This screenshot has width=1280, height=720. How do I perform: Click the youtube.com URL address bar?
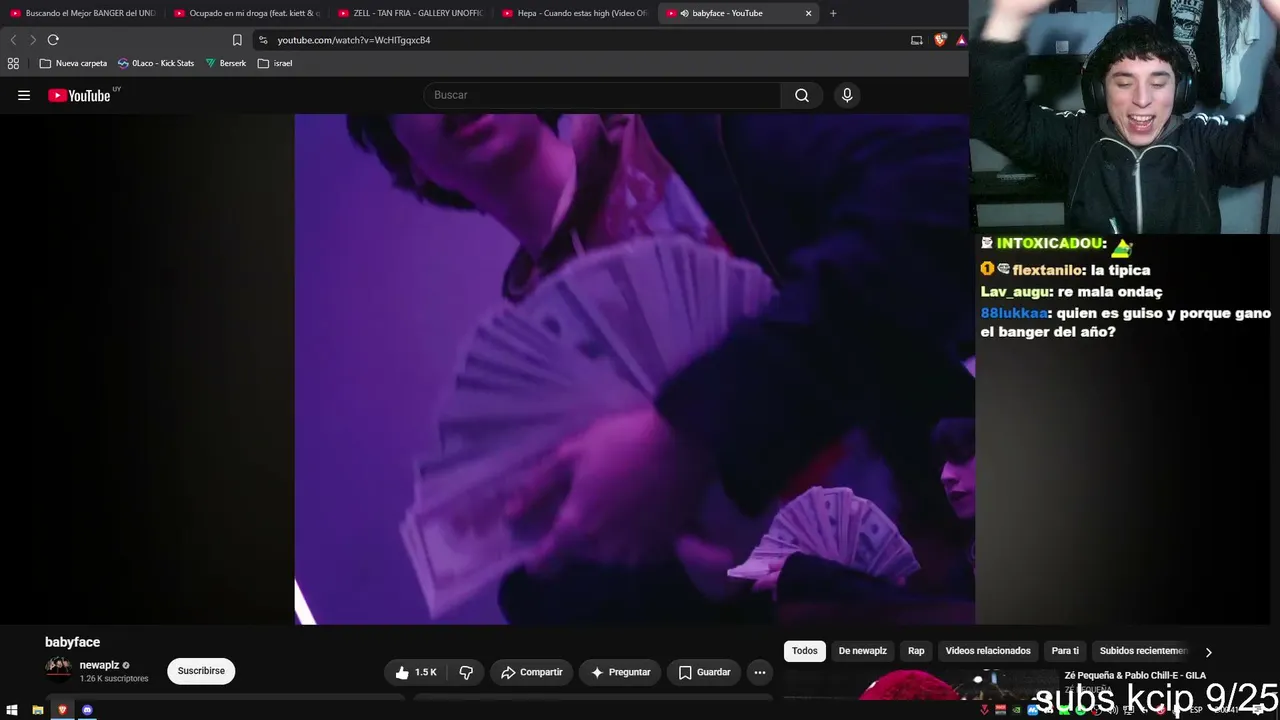coord(354,40)
